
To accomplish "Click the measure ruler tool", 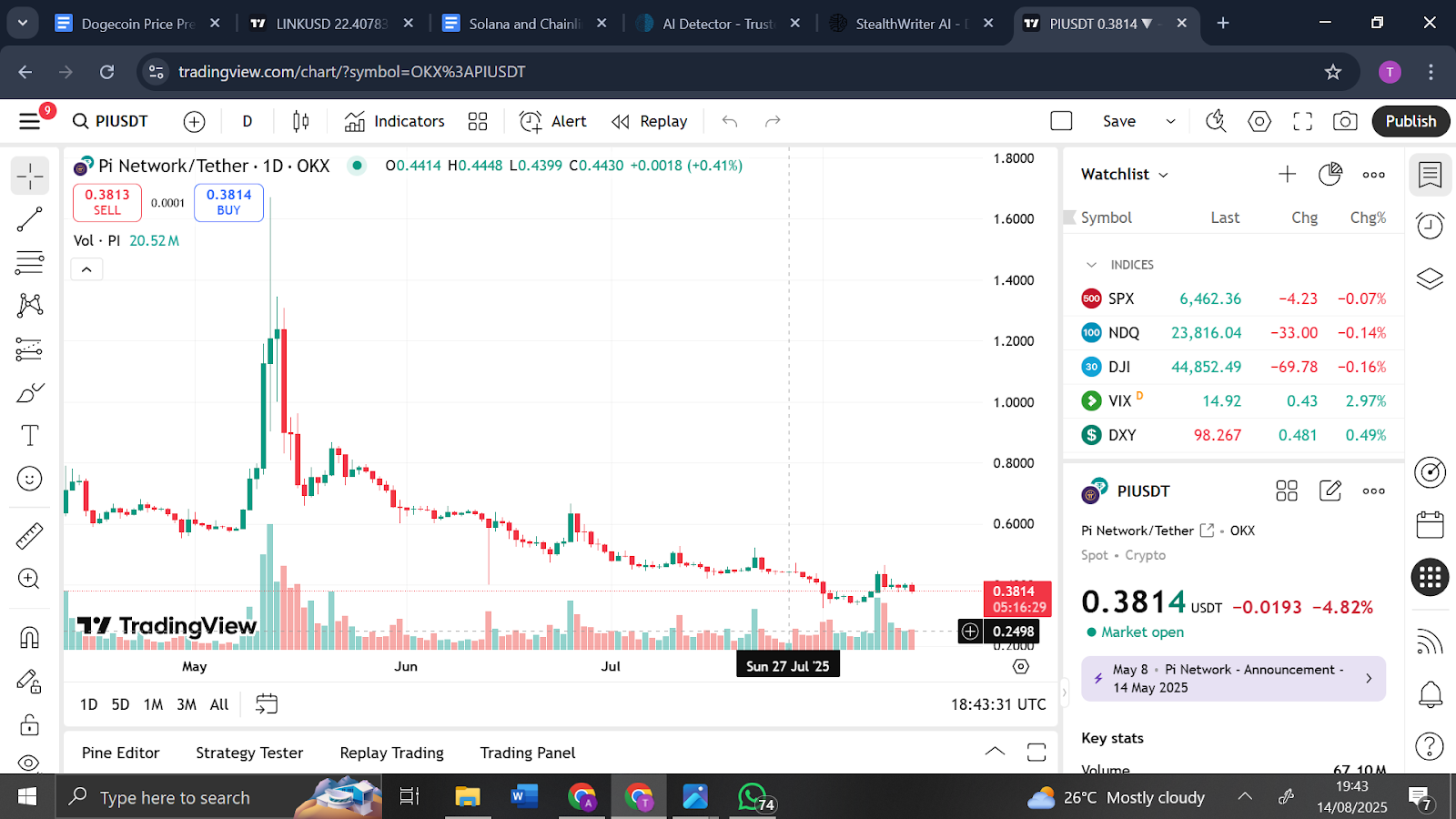I will point(29,536).
